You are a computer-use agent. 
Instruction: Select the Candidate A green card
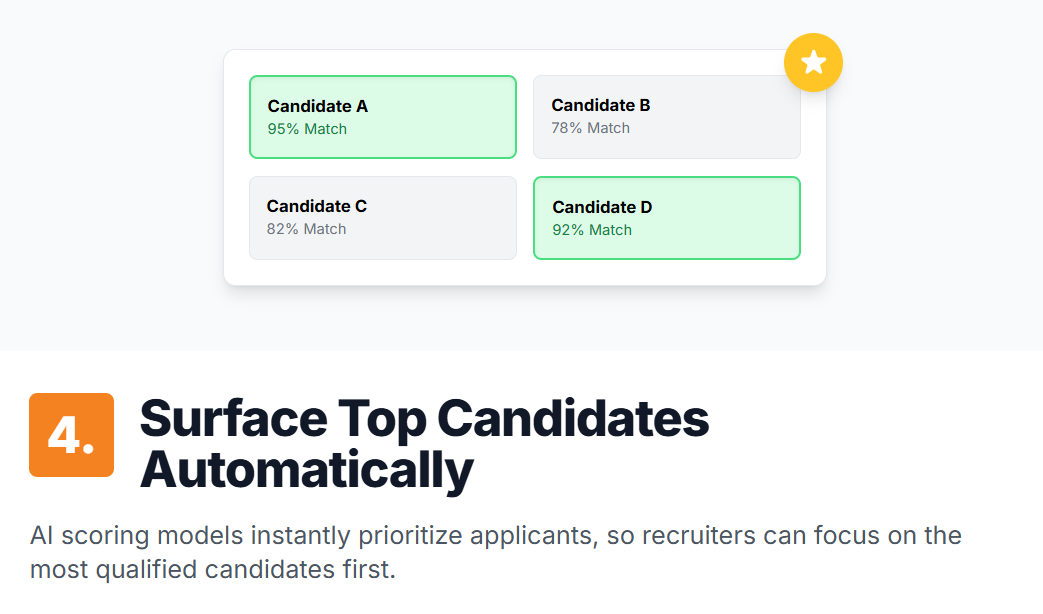[x=383, y=117]
